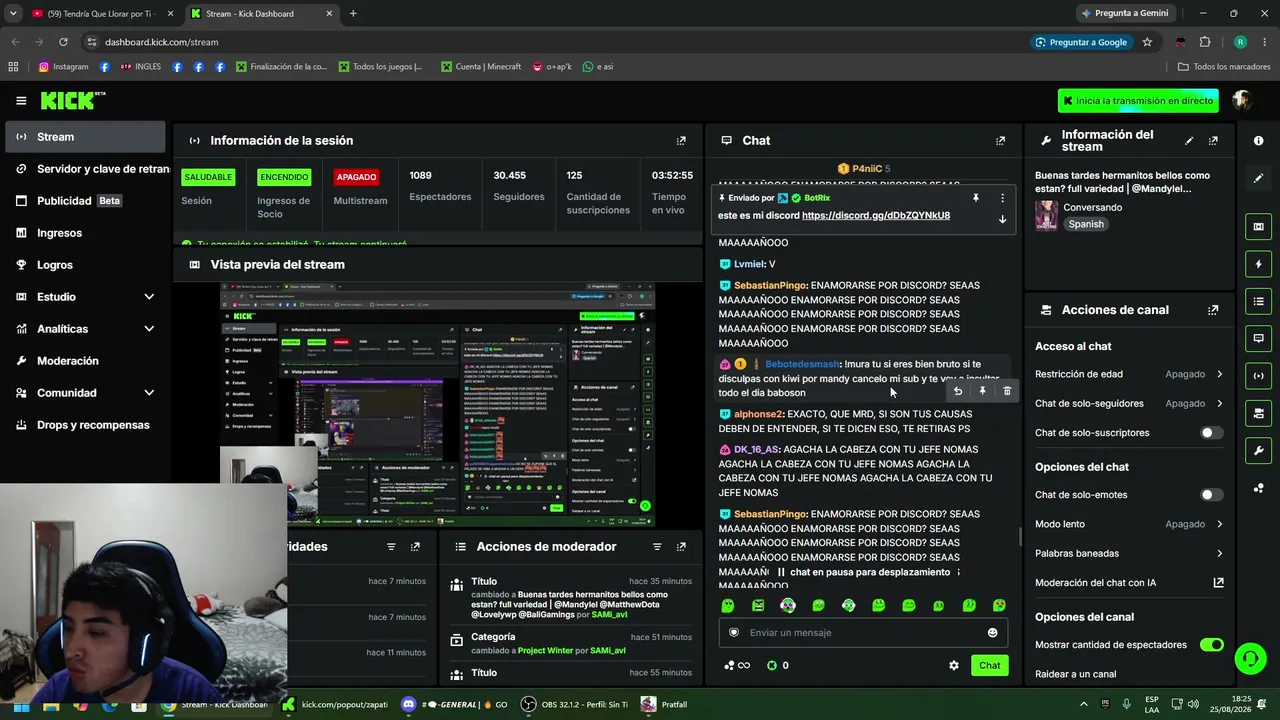Image resolution: width=1280 pixels, height=720 pixels.
Task: Reply to the Bebotedesmash message
Action: (958, 391)
